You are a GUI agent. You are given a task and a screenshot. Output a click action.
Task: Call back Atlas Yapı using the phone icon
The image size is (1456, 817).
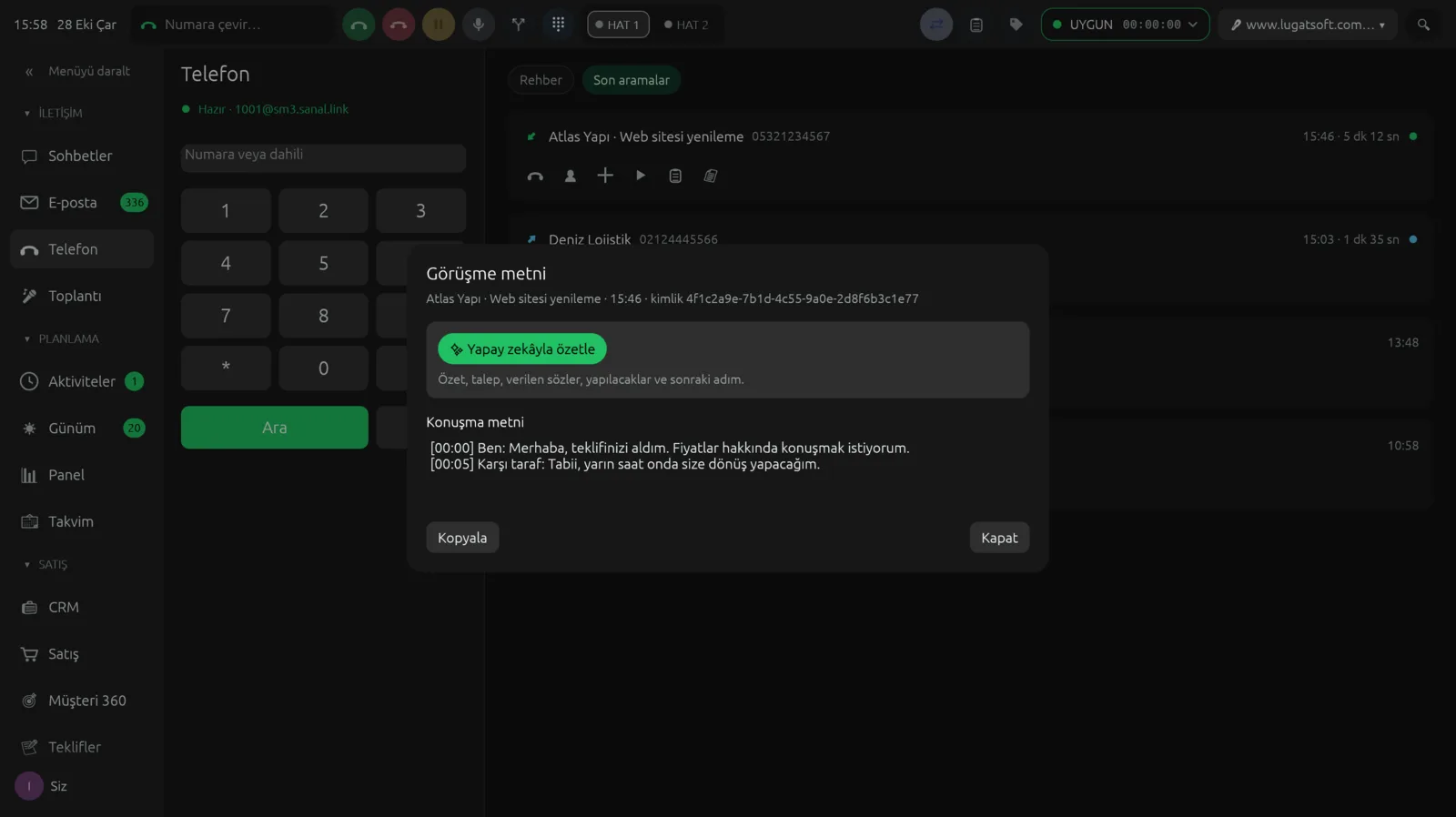point(535,176)
